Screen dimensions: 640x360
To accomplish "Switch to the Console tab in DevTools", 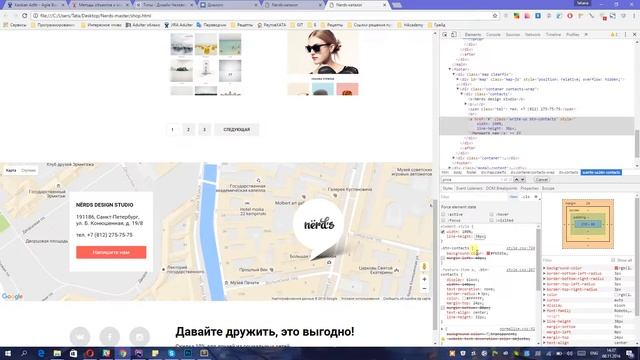I will [x=493, y=35].
